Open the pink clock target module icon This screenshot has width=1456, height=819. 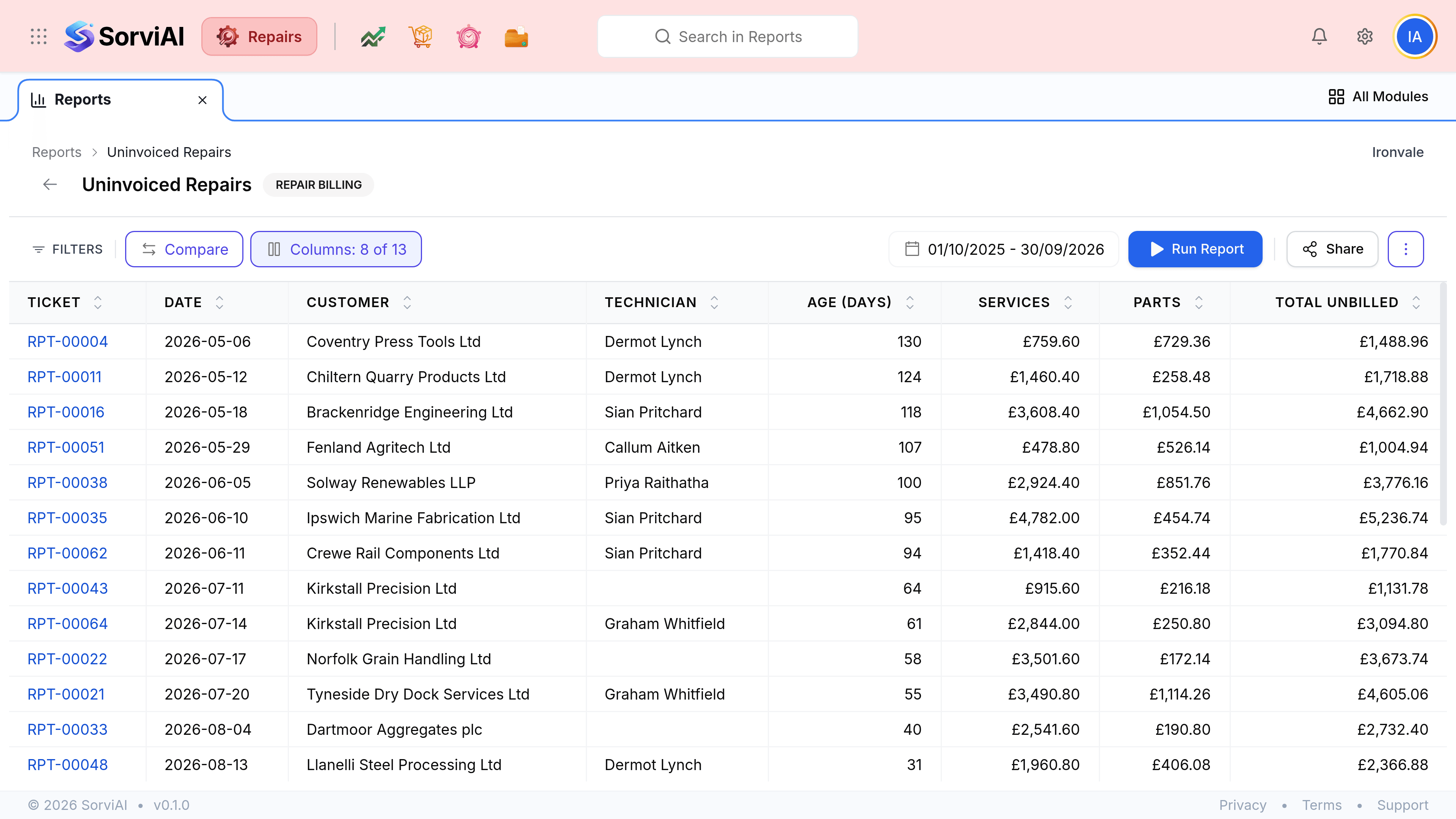pyautogui.click(x=469, y=37)
